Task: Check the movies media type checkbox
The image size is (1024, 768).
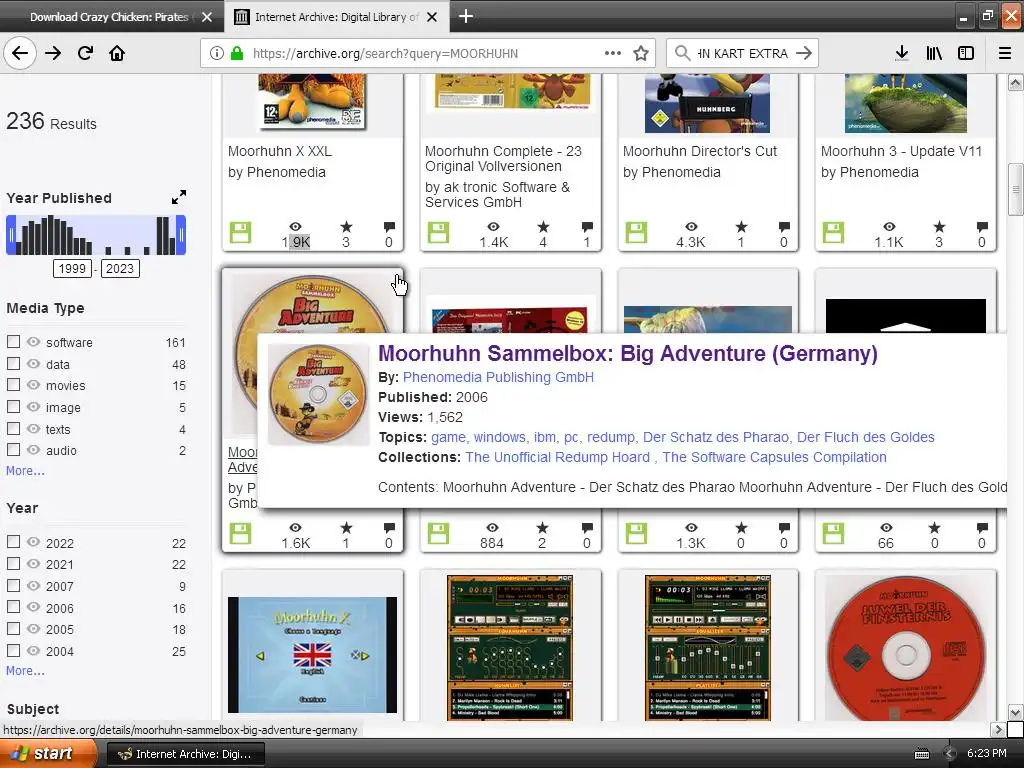Action: (13, 385)
